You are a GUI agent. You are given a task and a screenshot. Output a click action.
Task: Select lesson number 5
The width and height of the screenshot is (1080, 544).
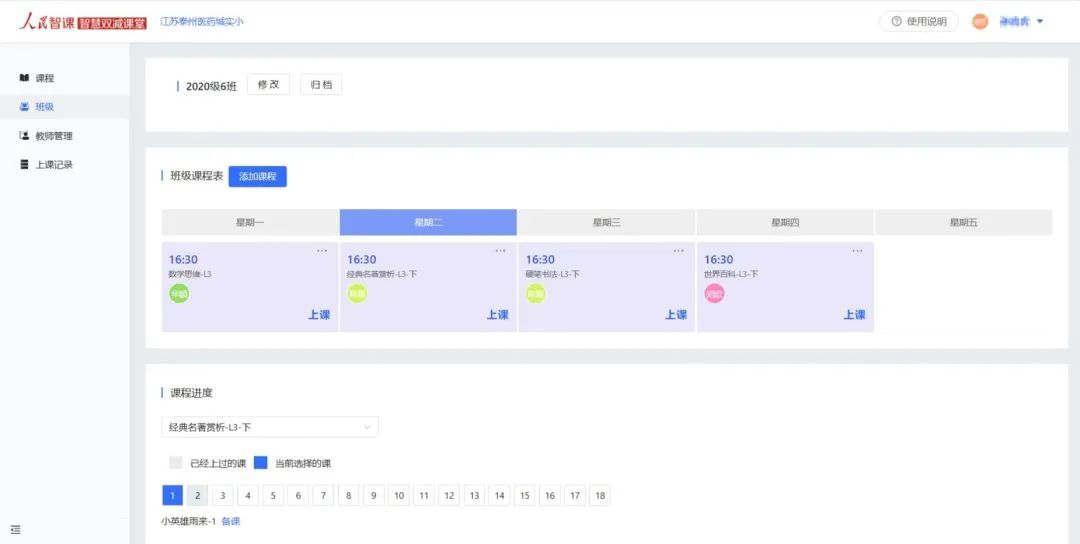coord(273,495)
